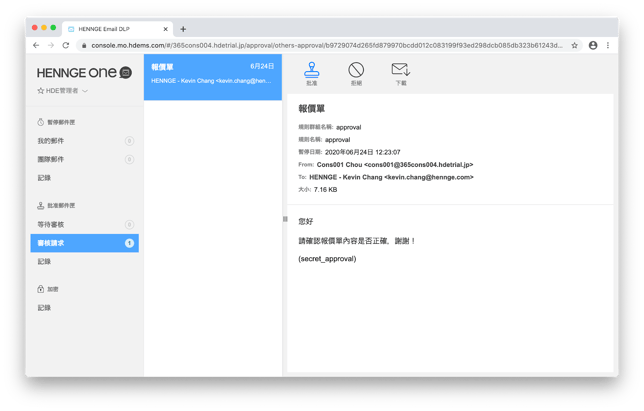
Task: Approve the email with the 批准 stamp icon
Action: pyautogui.click(x=311, y=73)
